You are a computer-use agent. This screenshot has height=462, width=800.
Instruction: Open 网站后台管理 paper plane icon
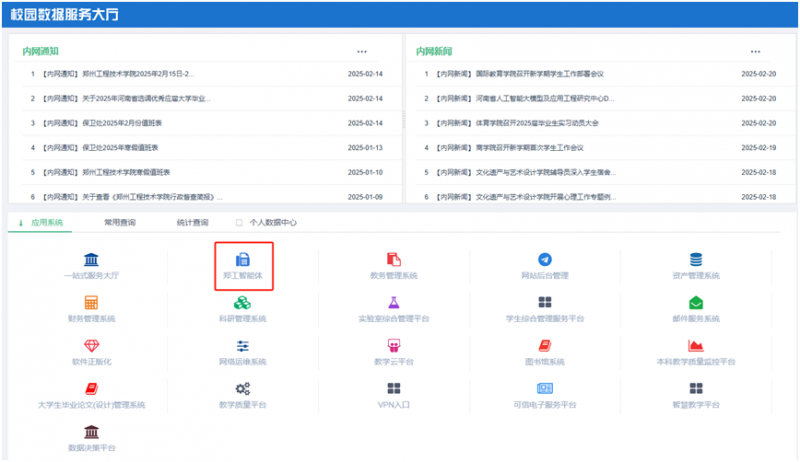point(545,260)
